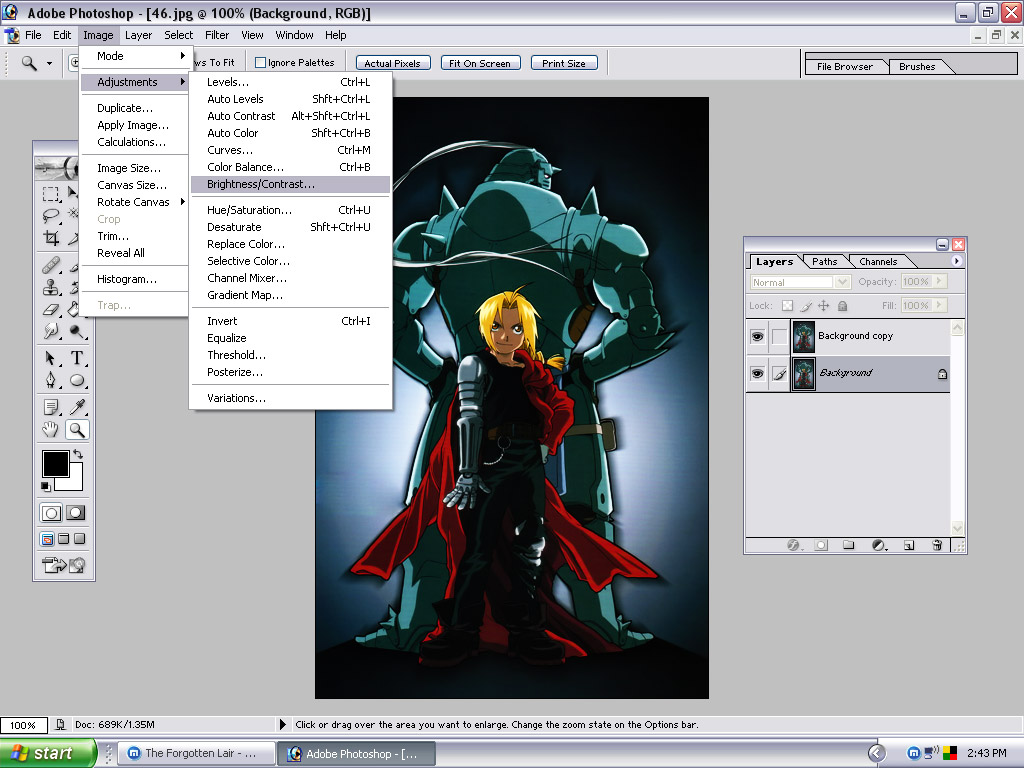1024x768 pixels.
Task: Open the Windows Start menu
Action: (x=48, y=753)
